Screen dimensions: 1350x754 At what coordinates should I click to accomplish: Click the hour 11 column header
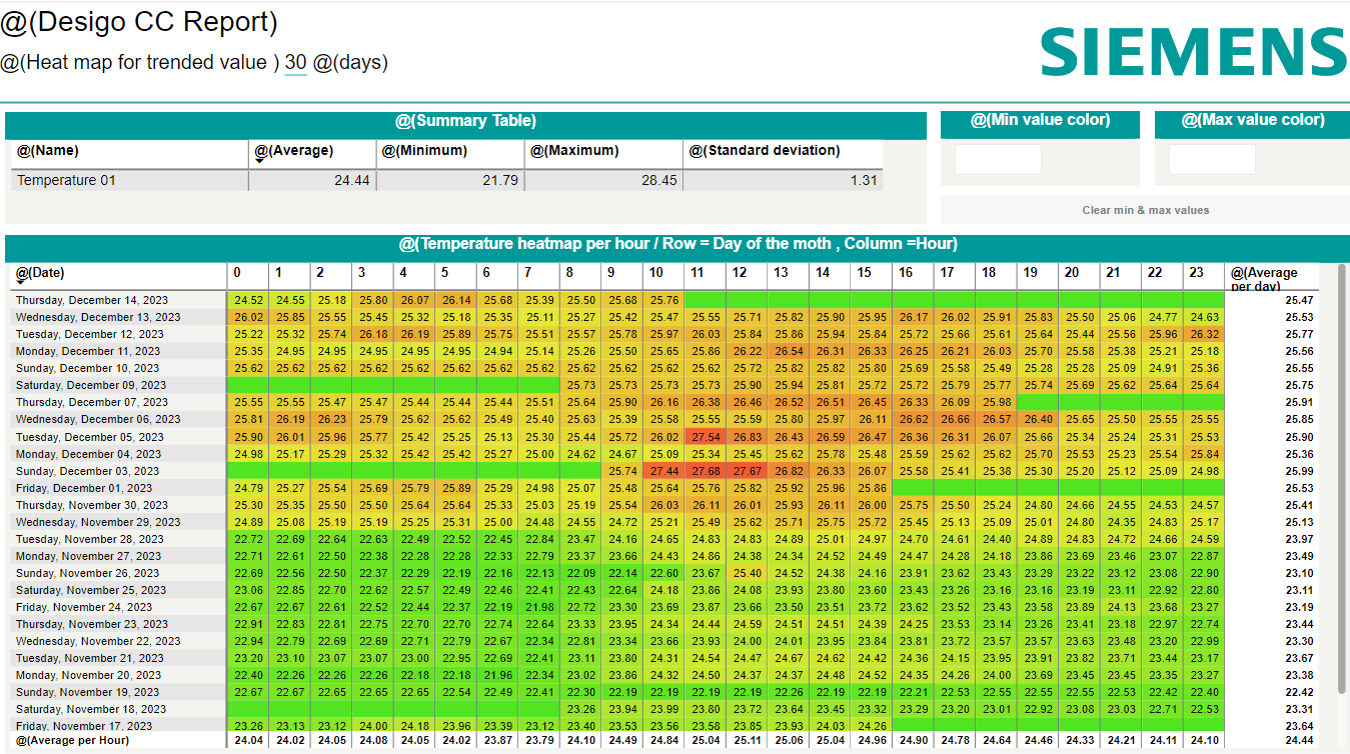[698, 273]
